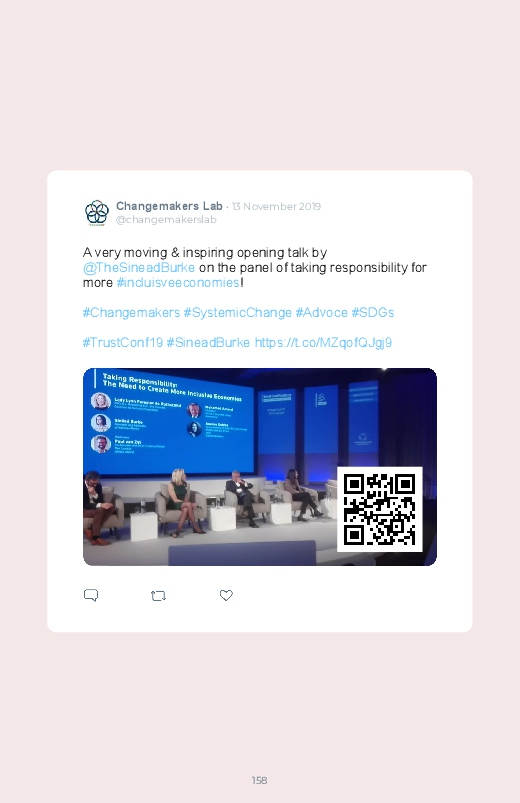The image size is (520, 803).
Task: Click the reply speech bubble icon
Action: 91,595
